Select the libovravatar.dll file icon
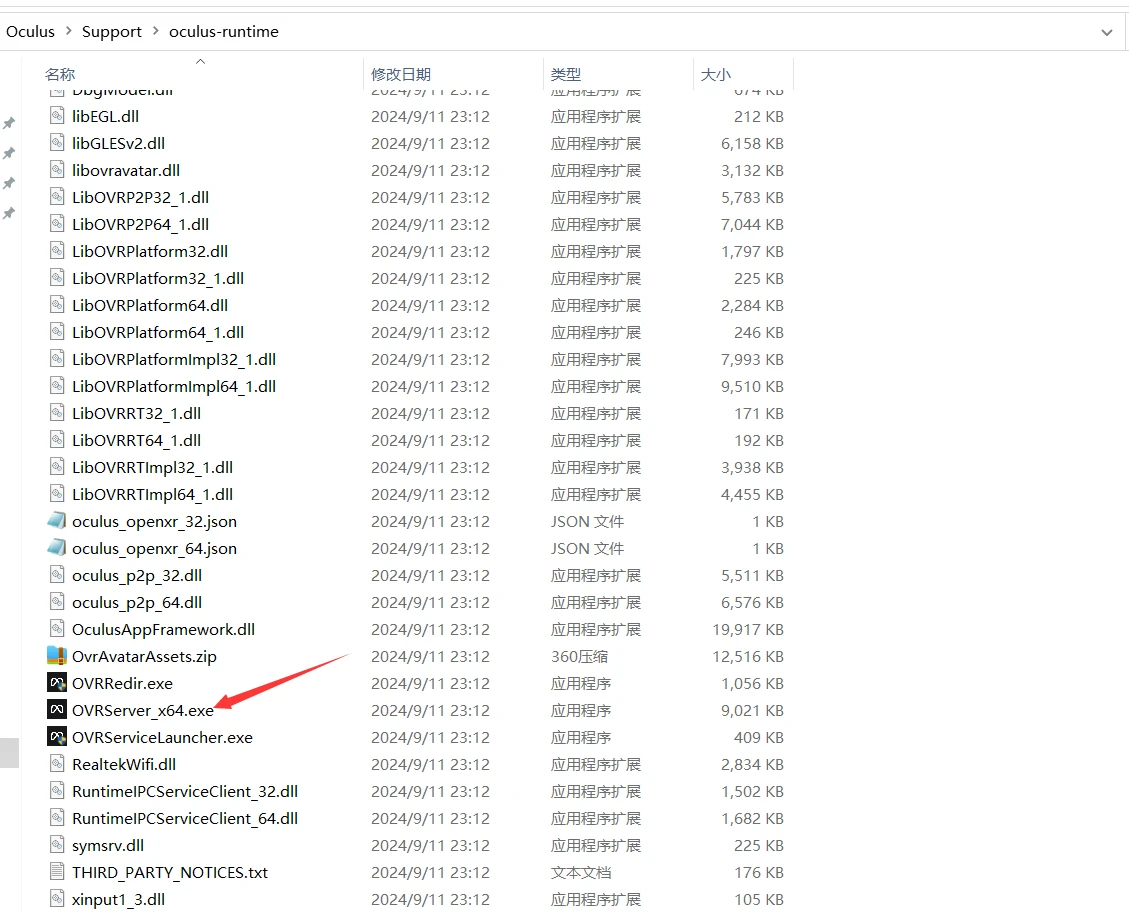This screenshot has width=1129, height=915. point(57,170)
